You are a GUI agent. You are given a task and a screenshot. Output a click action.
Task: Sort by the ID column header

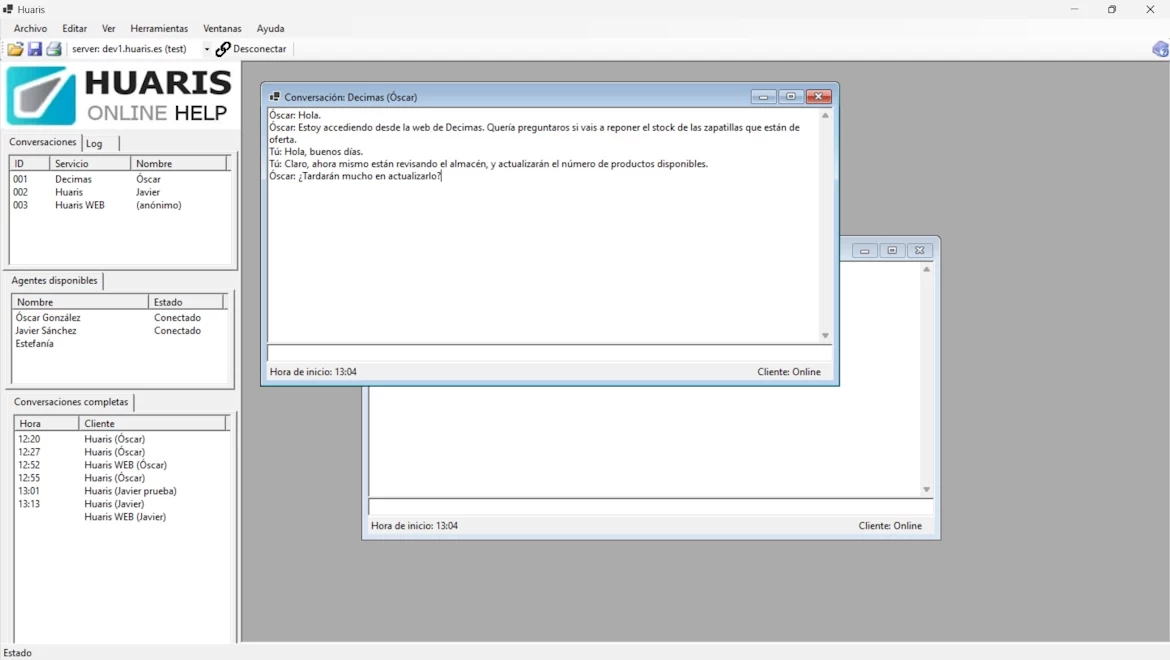[30, 163]
